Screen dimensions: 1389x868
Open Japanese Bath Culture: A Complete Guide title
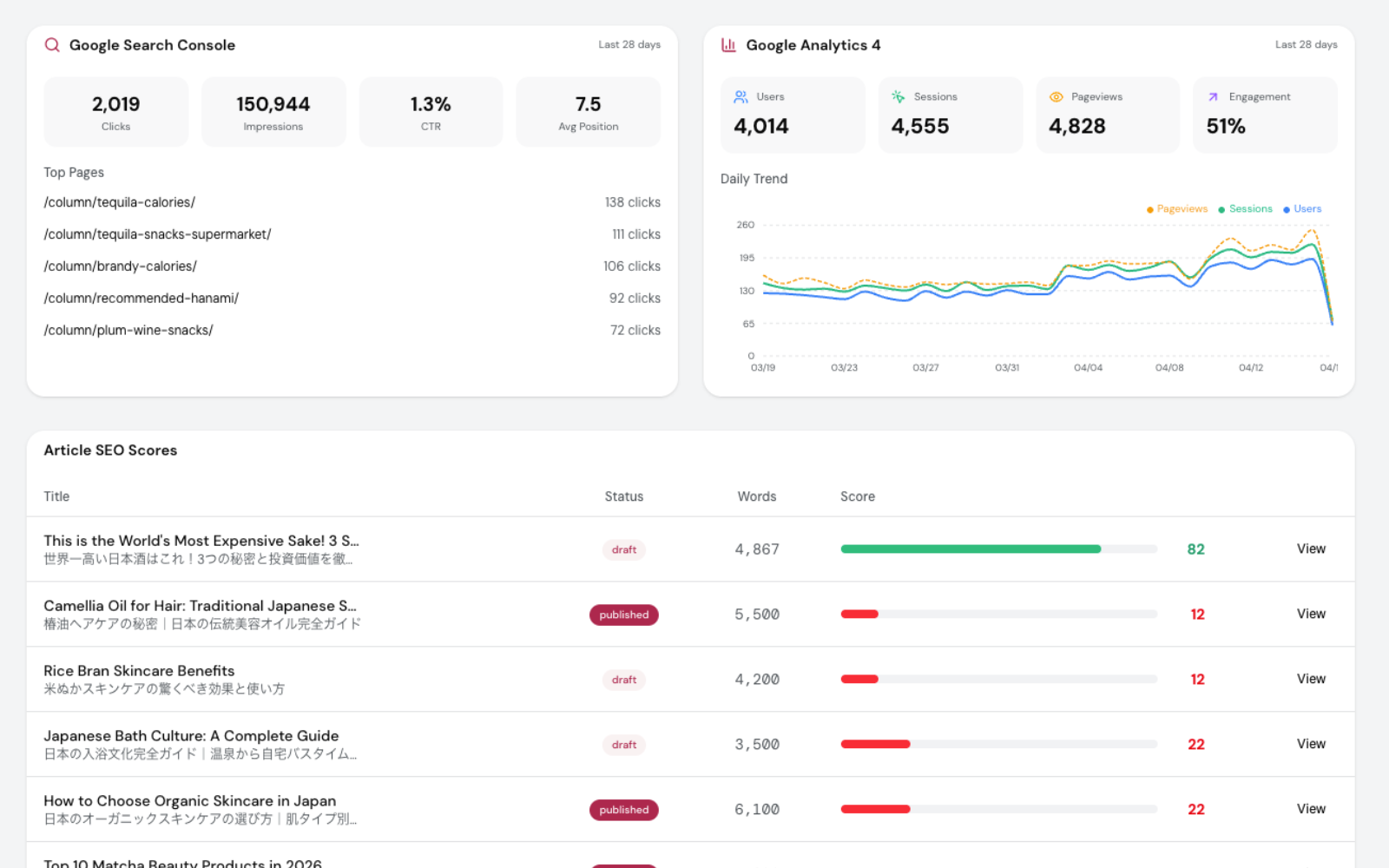pyautogui.click(x=191, y=736)
